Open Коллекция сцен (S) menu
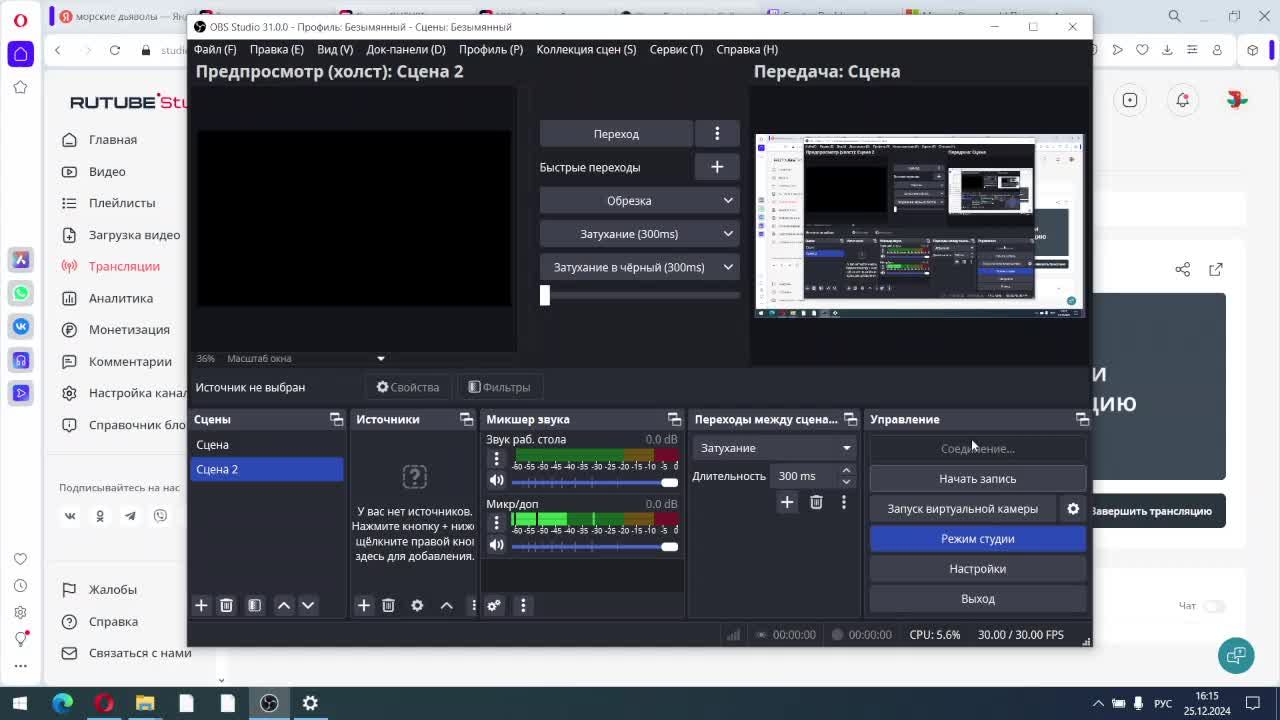The image size is (1280, 720). pyautogui.click(x=586, y=49)
